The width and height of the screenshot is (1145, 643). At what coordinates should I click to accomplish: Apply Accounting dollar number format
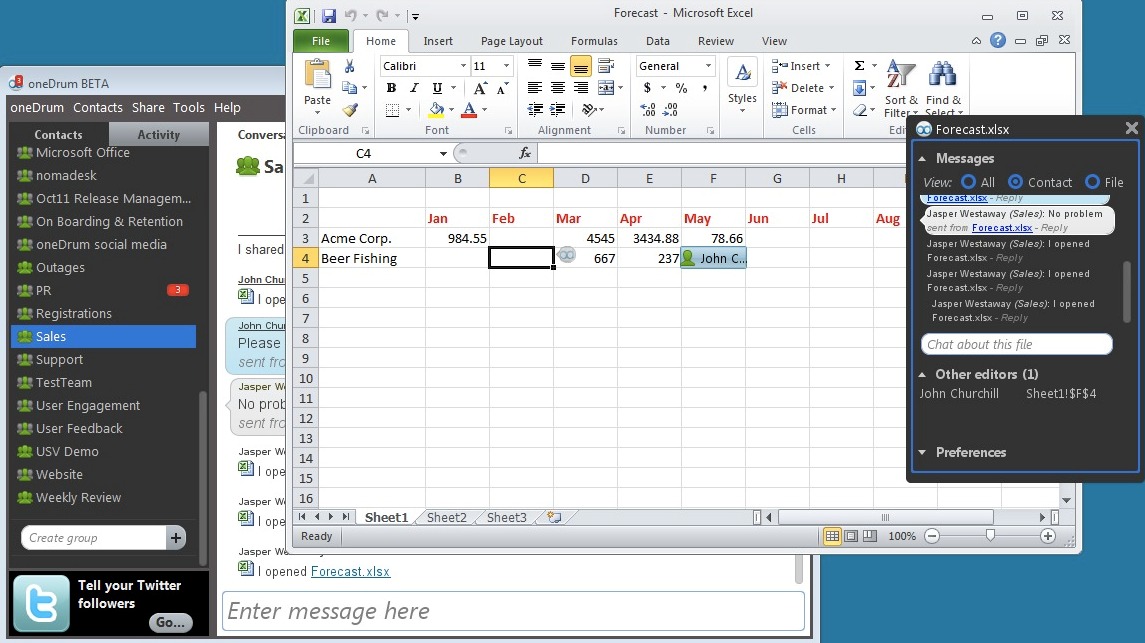pyautogui.click(x=647, y=88)
